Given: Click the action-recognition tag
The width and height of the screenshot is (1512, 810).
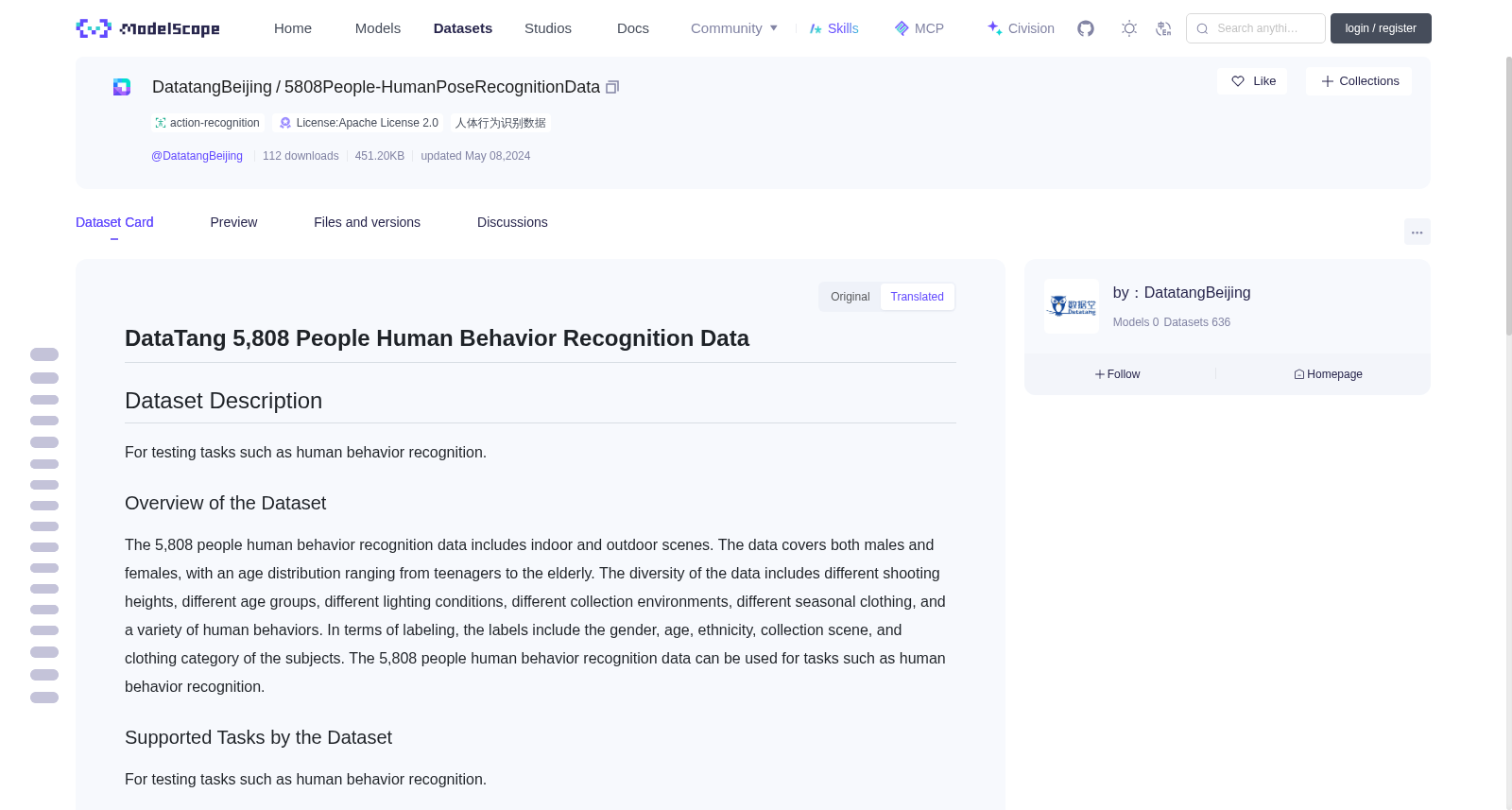Looking at the screenshot, I should pyautogui.click(x=207, y=123).
